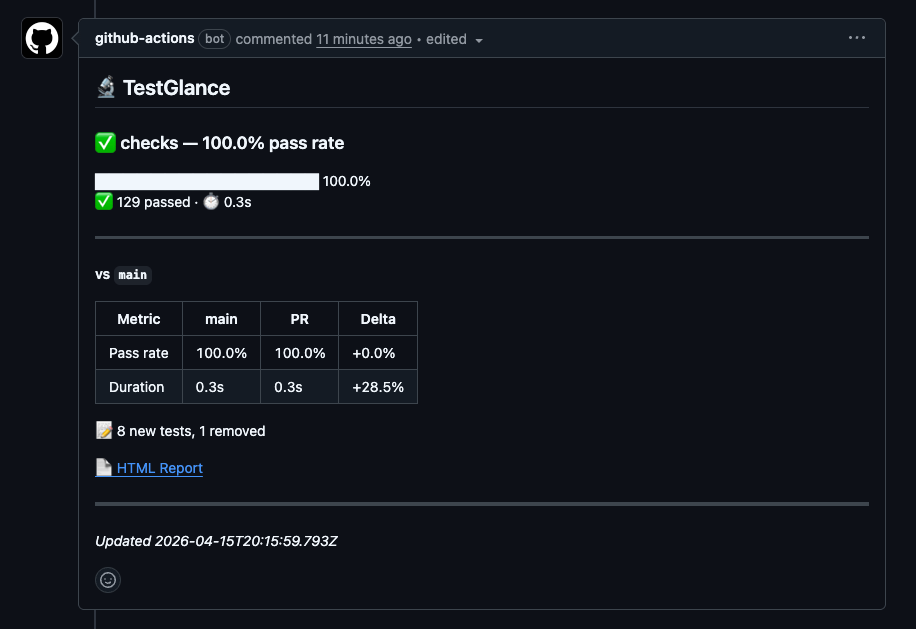Image resolution: width=916 pixels, height=629 pixels.
Task: Click the +28.5% duration delta cell
Action: [377, 387]
